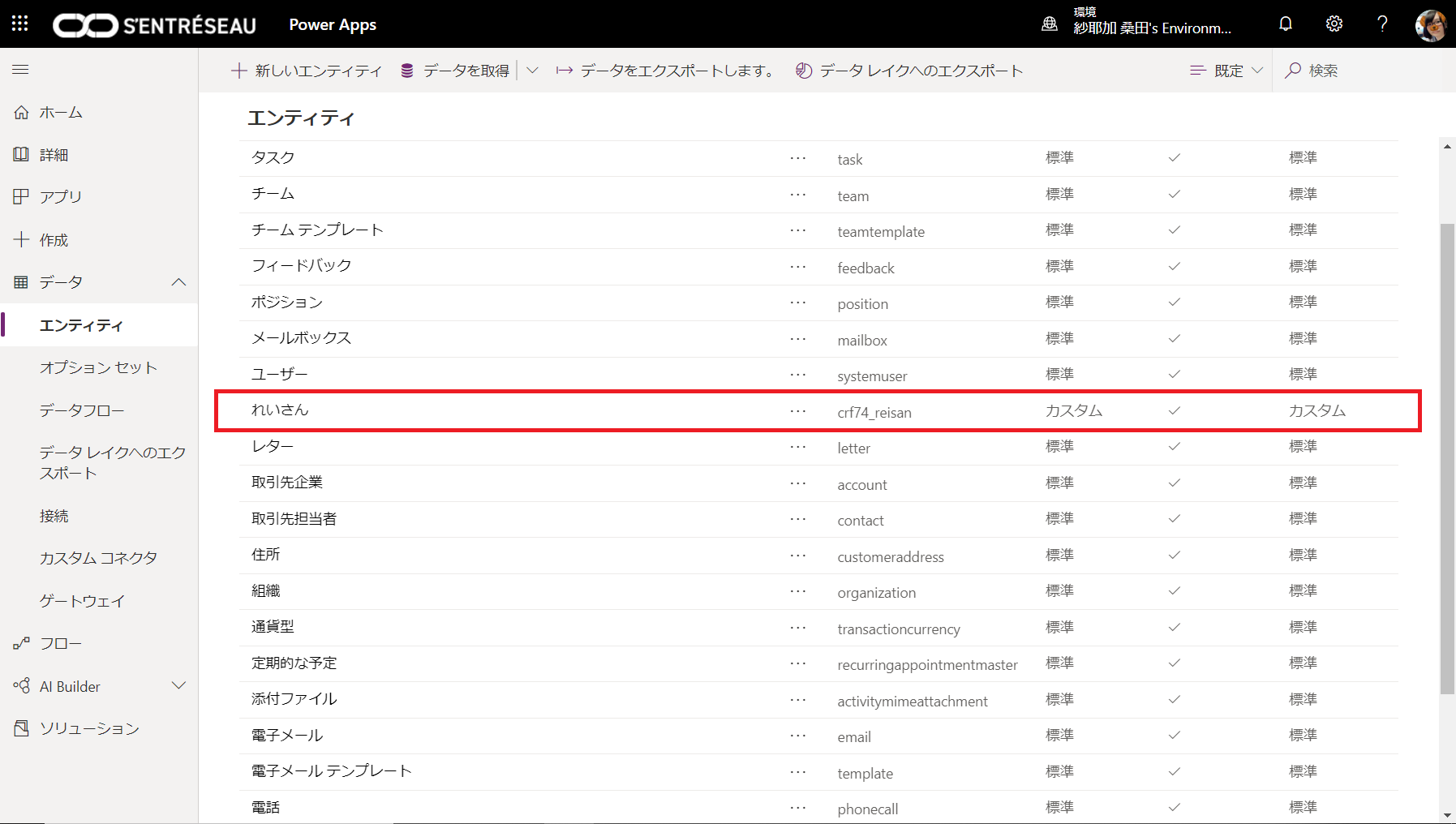Open the user profile avatar
Screen dimensions: 1456x824
point(1431,25)
